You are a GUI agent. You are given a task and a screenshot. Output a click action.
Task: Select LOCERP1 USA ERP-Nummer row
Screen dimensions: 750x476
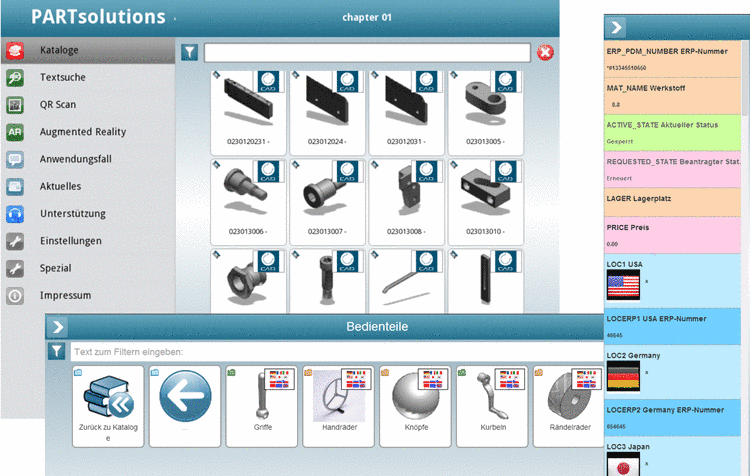pos(673,327)
